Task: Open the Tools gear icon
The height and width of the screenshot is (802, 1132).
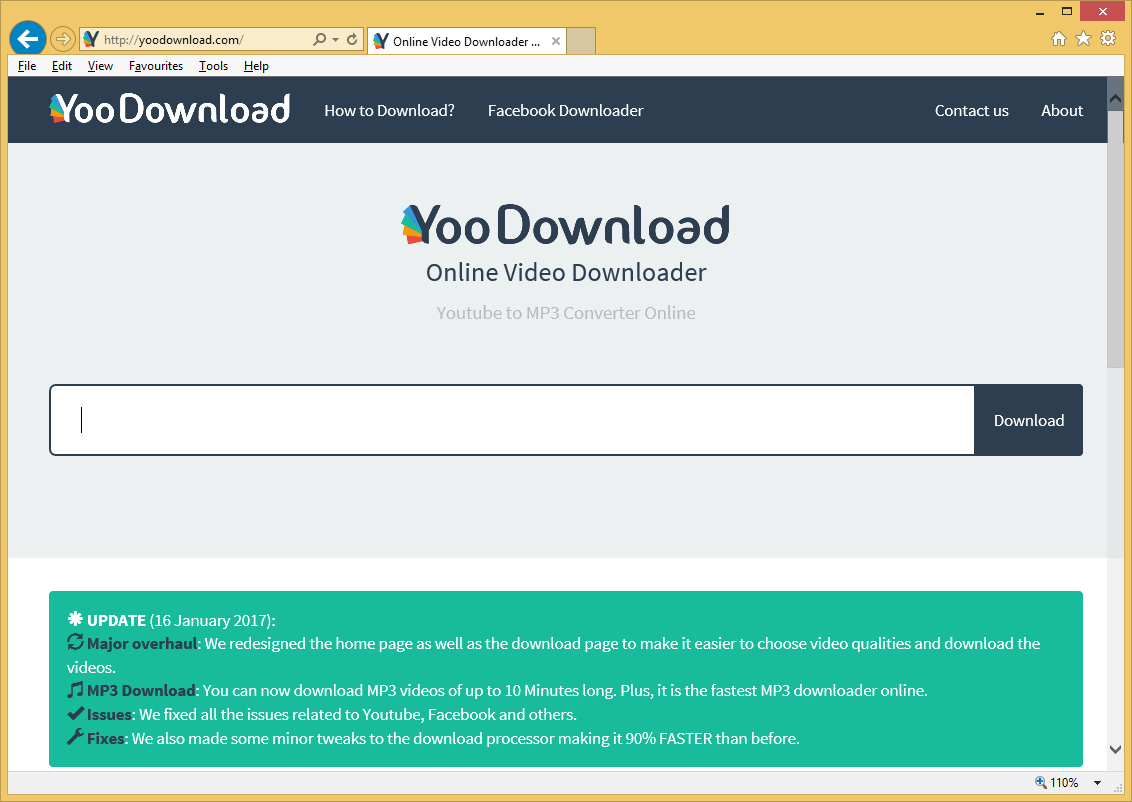Action: [1108, 39]
